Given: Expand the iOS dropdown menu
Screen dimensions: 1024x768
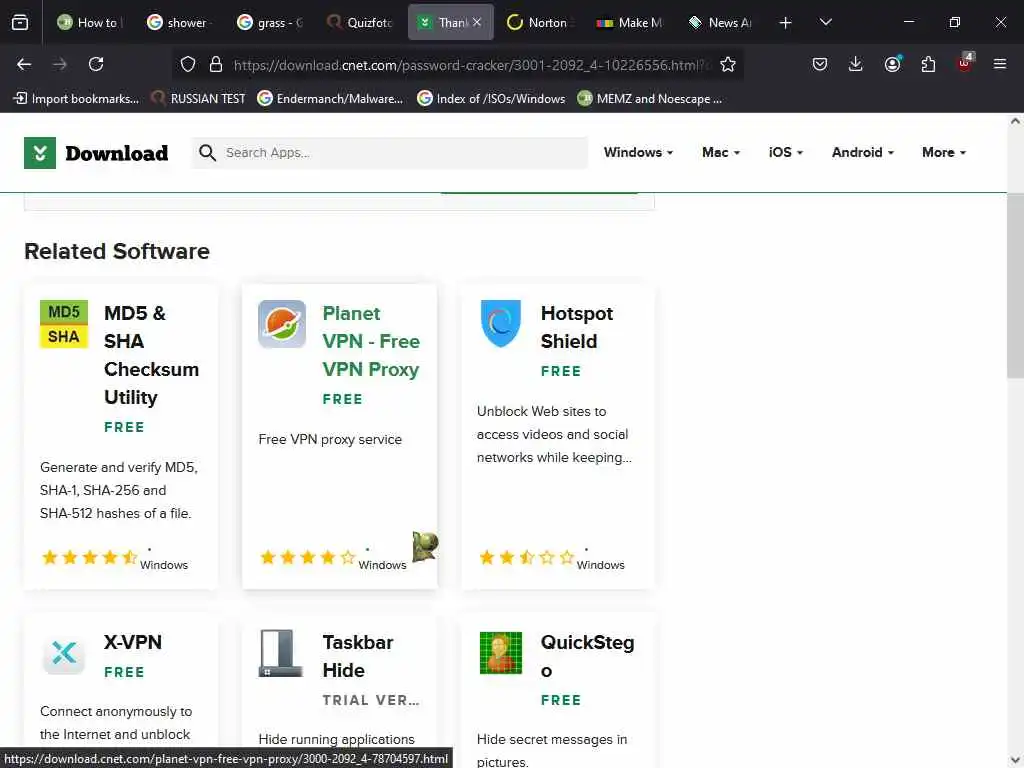Looking at the screenshot, I should 786,152.
